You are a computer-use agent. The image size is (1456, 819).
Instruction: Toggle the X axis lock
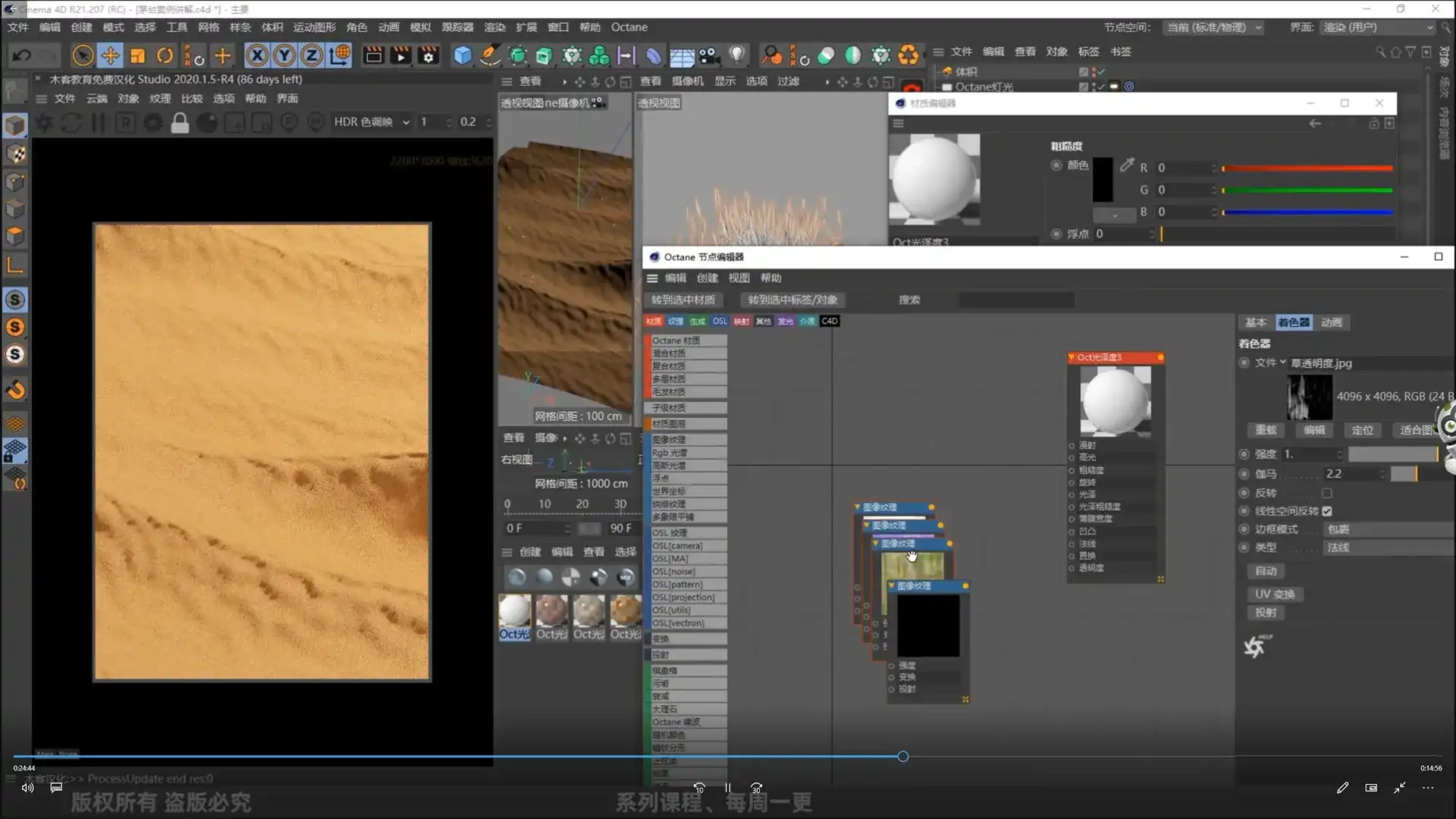point(257,55)
